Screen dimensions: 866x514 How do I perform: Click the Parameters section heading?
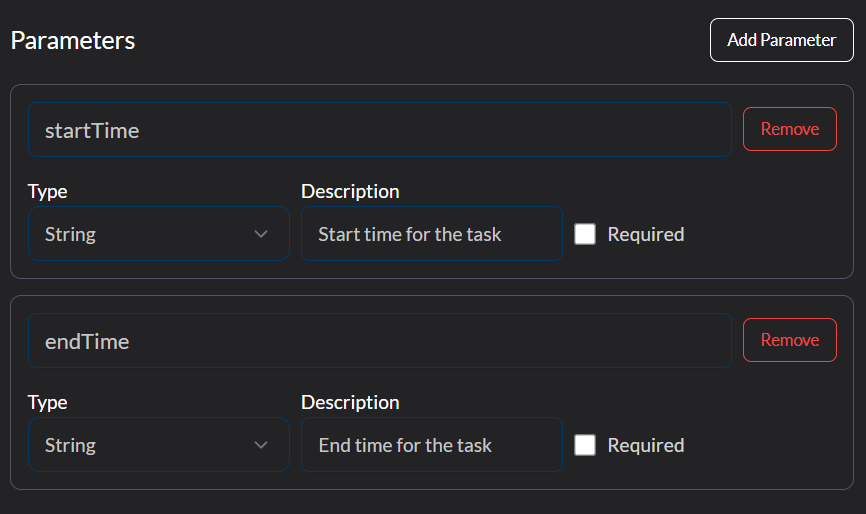(x=73, y=41)
